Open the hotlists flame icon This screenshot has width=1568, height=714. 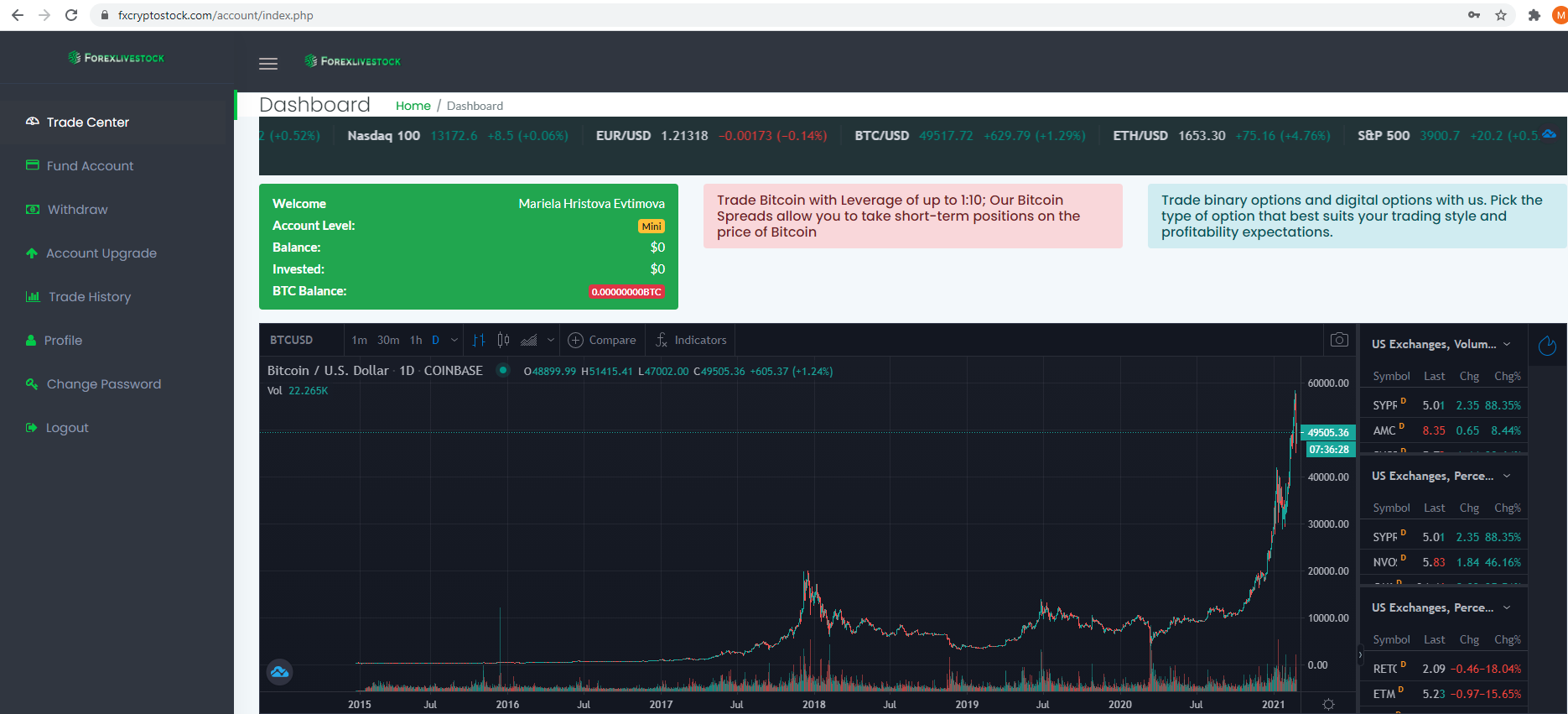(1548, 345)
